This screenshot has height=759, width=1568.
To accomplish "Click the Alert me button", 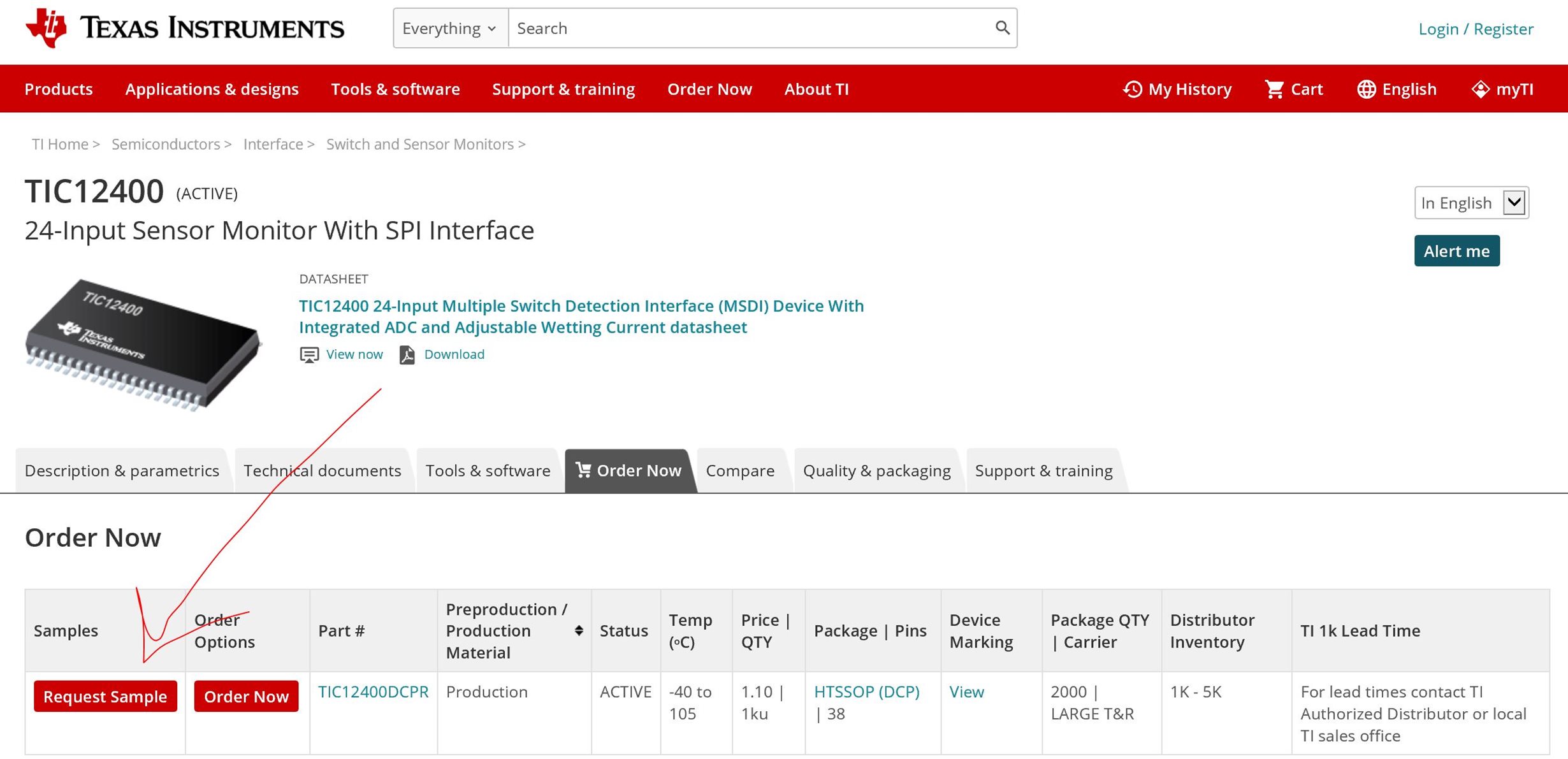I will [1456, 251].
